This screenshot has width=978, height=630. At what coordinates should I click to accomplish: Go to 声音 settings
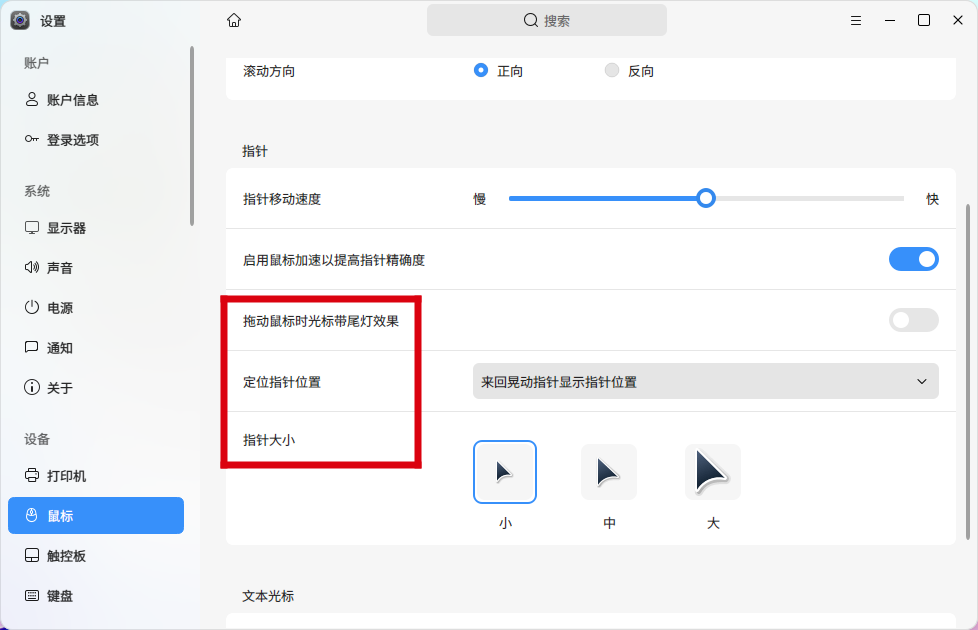pos(96,268)
